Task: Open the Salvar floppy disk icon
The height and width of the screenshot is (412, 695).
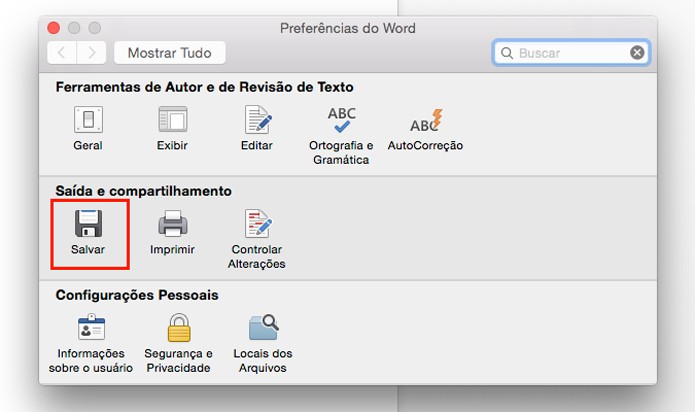Action: pos(88,223)
